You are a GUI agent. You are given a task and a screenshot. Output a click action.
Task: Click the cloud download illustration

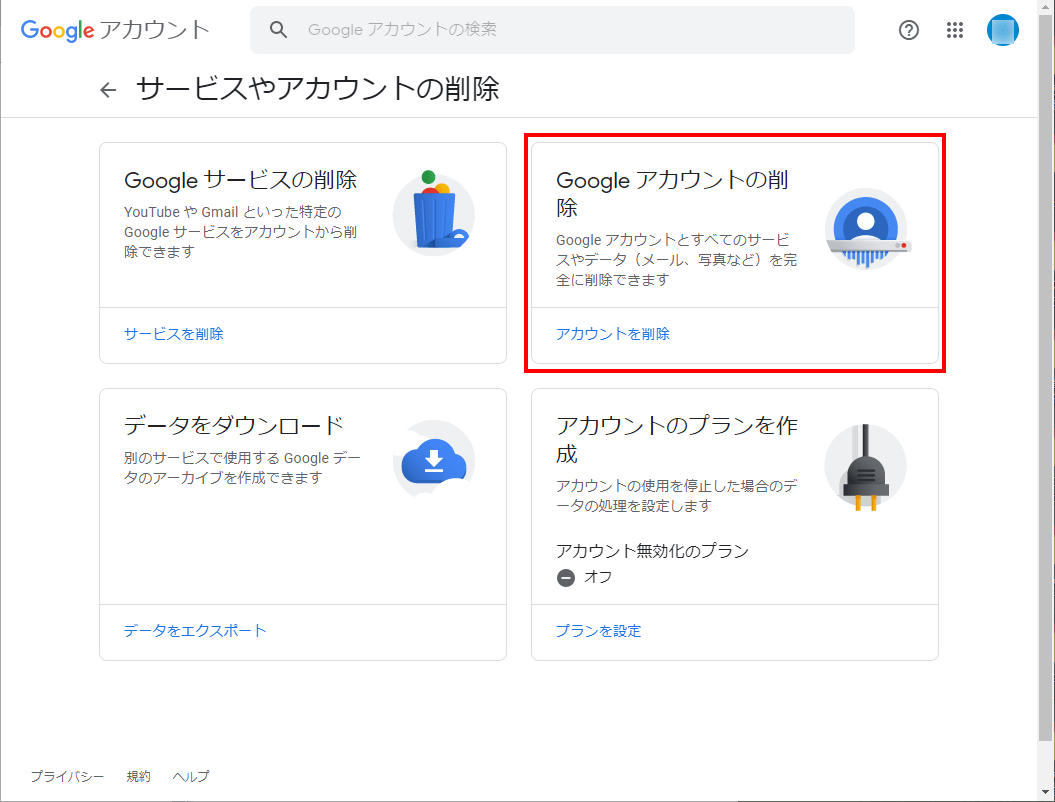(x=434, y=461)
